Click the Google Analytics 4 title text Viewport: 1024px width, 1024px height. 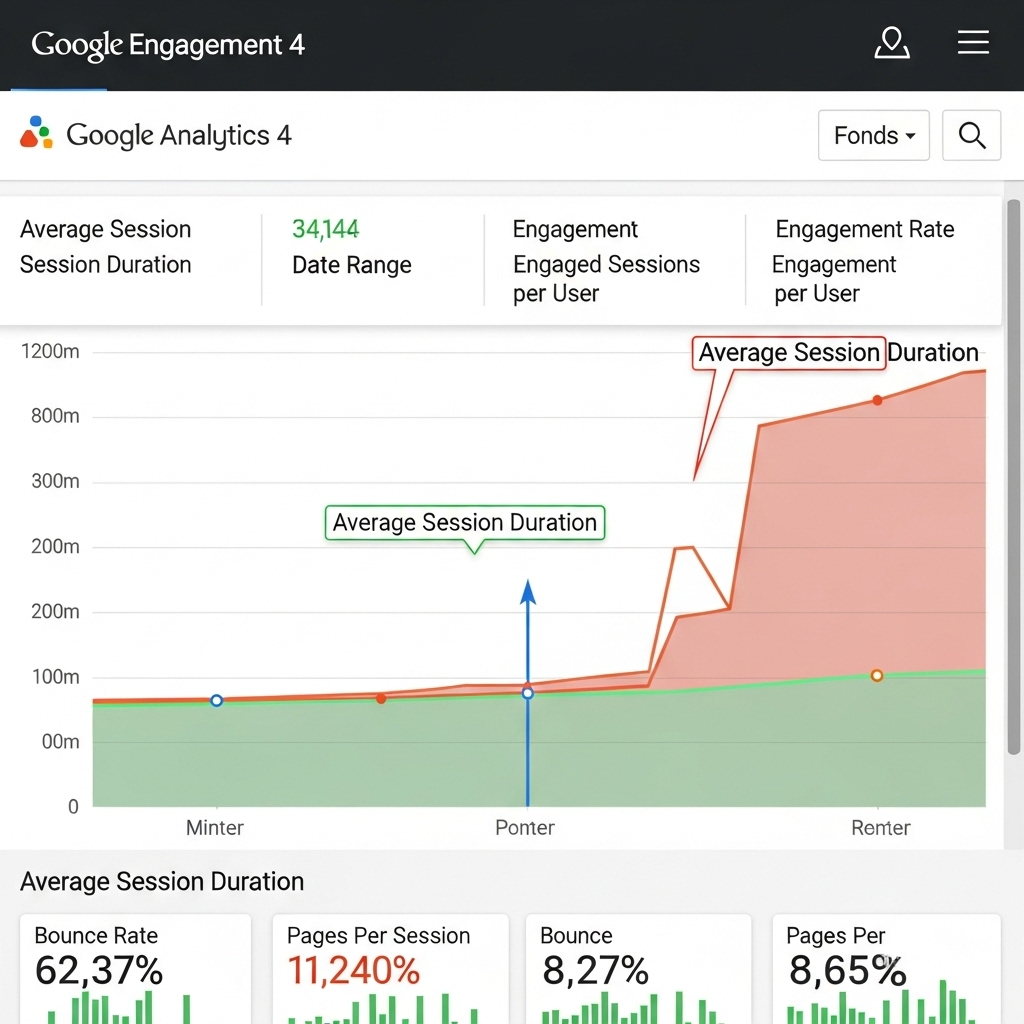(178, 135)
